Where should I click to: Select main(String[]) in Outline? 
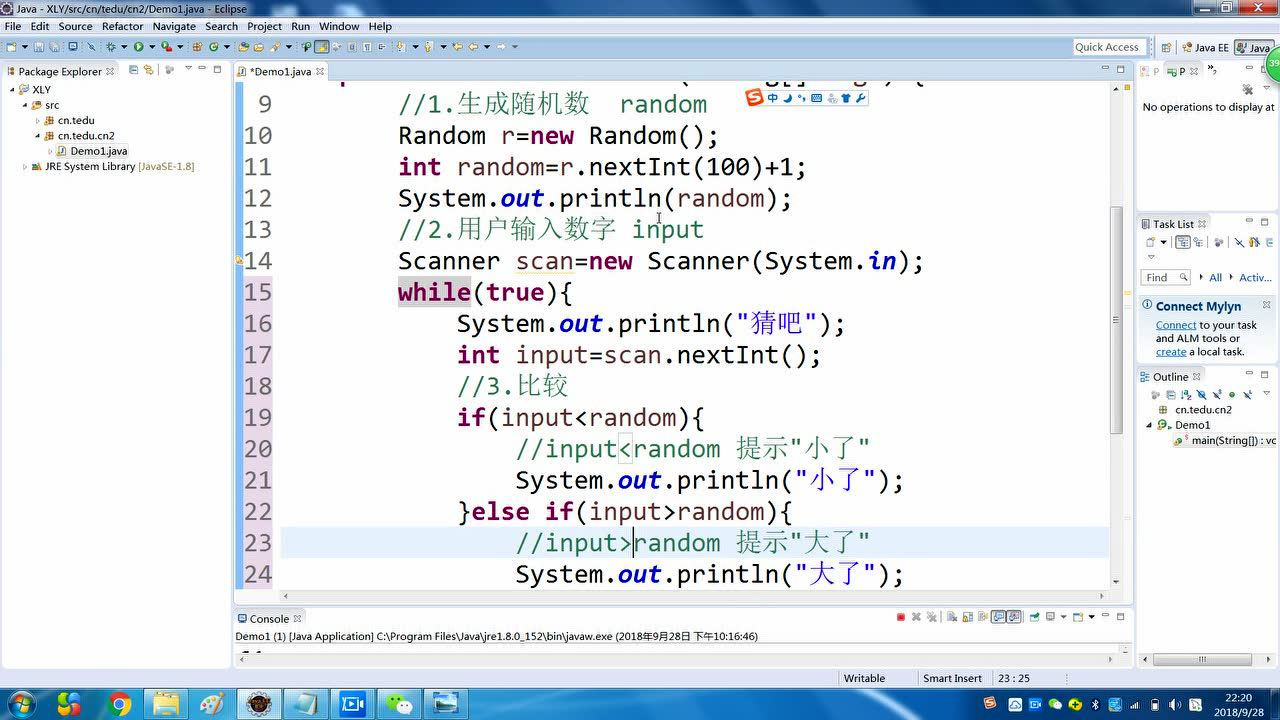click(1226, 440)
